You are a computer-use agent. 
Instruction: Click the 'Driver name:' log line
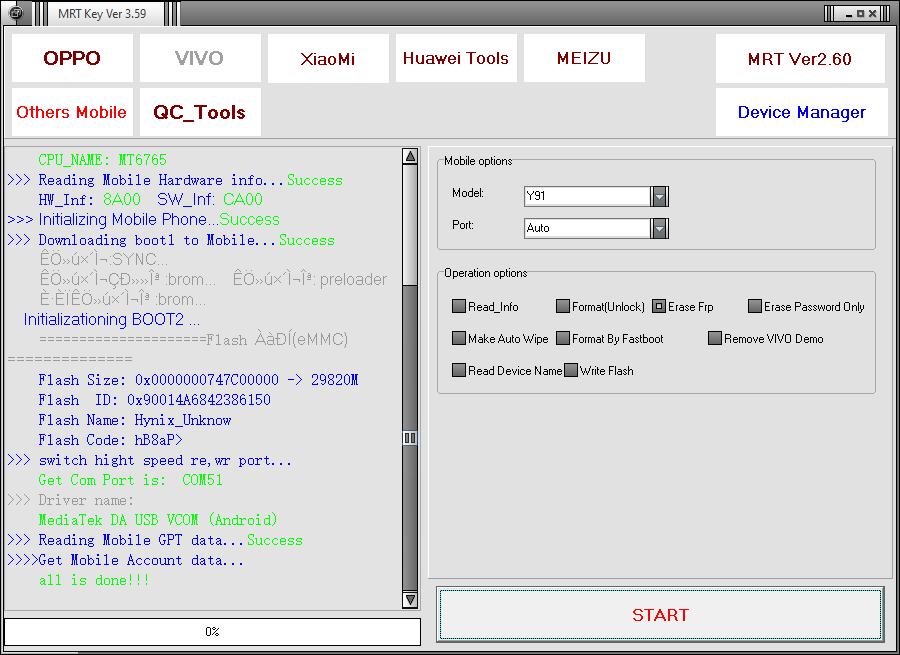pos(71,500)
